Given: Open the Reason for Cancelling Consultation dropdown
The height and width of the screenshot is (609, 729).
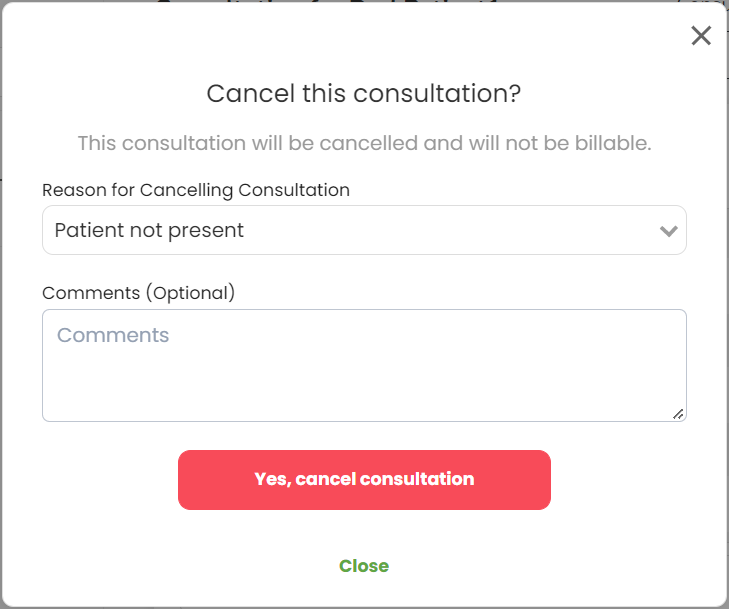Looking at the screenshot, I should coord(364,230).
